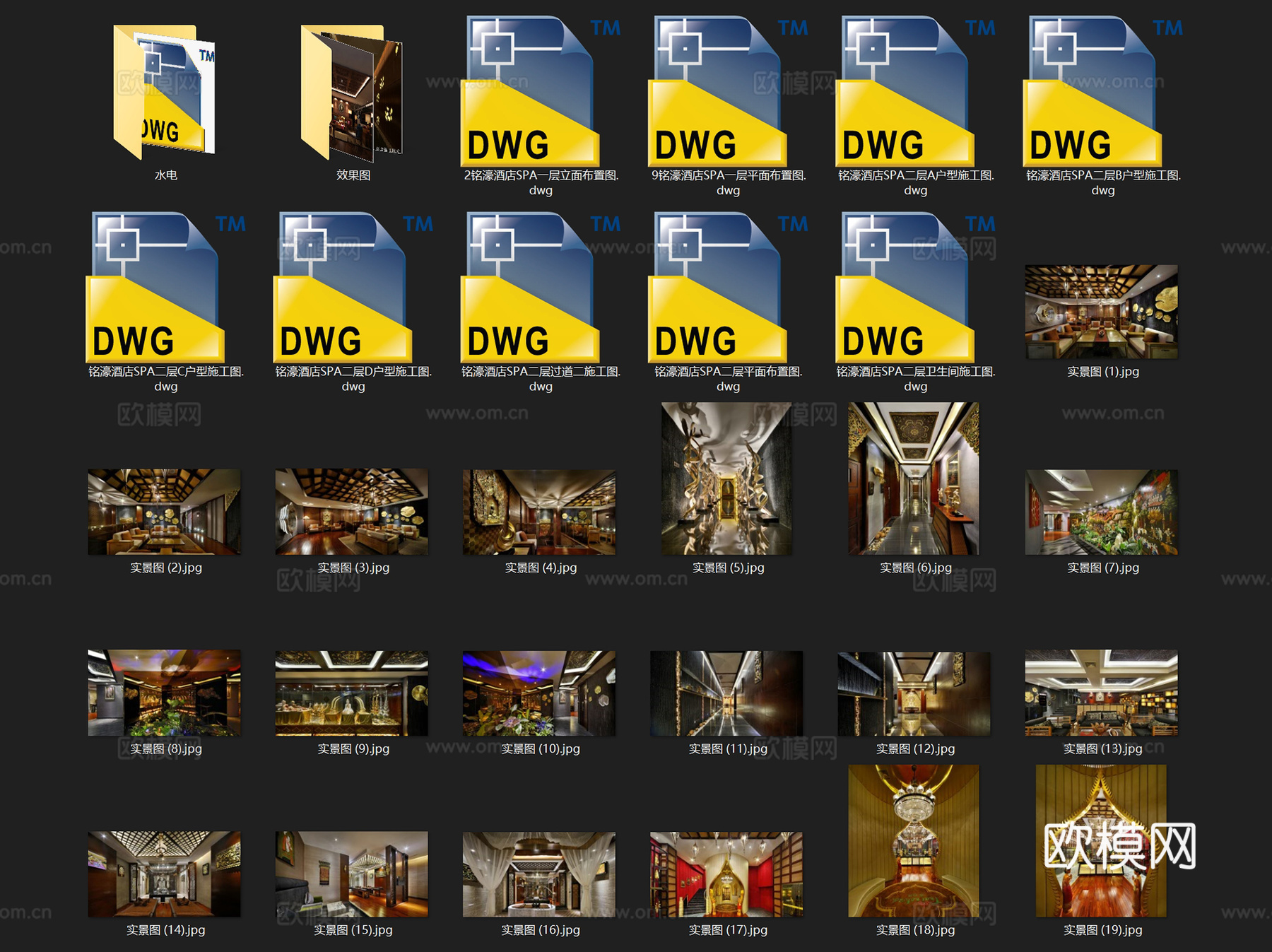Select the 实景图 (1).jpg thumbnail
Image resolution: width=1272 pixels, height=952 pixels.
[1102, 312]
